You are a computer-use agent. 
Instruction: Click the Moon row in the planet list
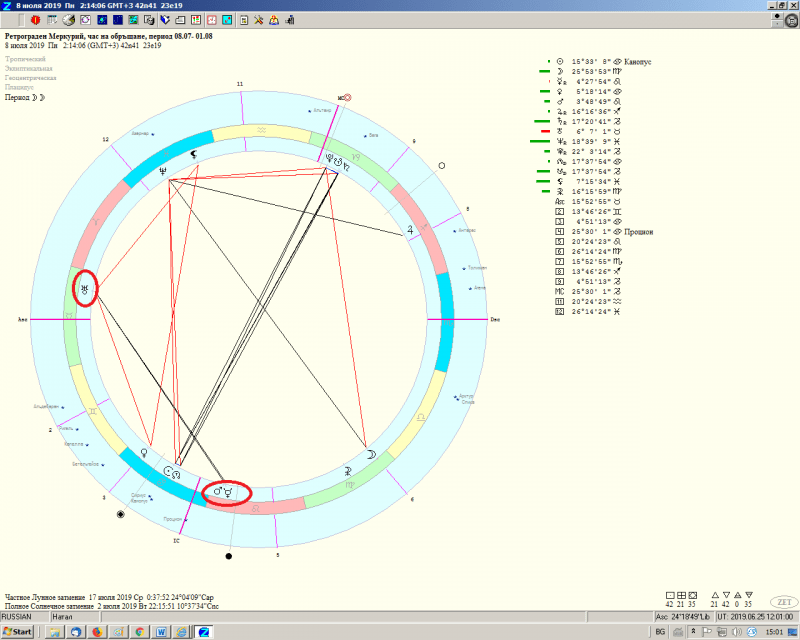coord(590,72)
